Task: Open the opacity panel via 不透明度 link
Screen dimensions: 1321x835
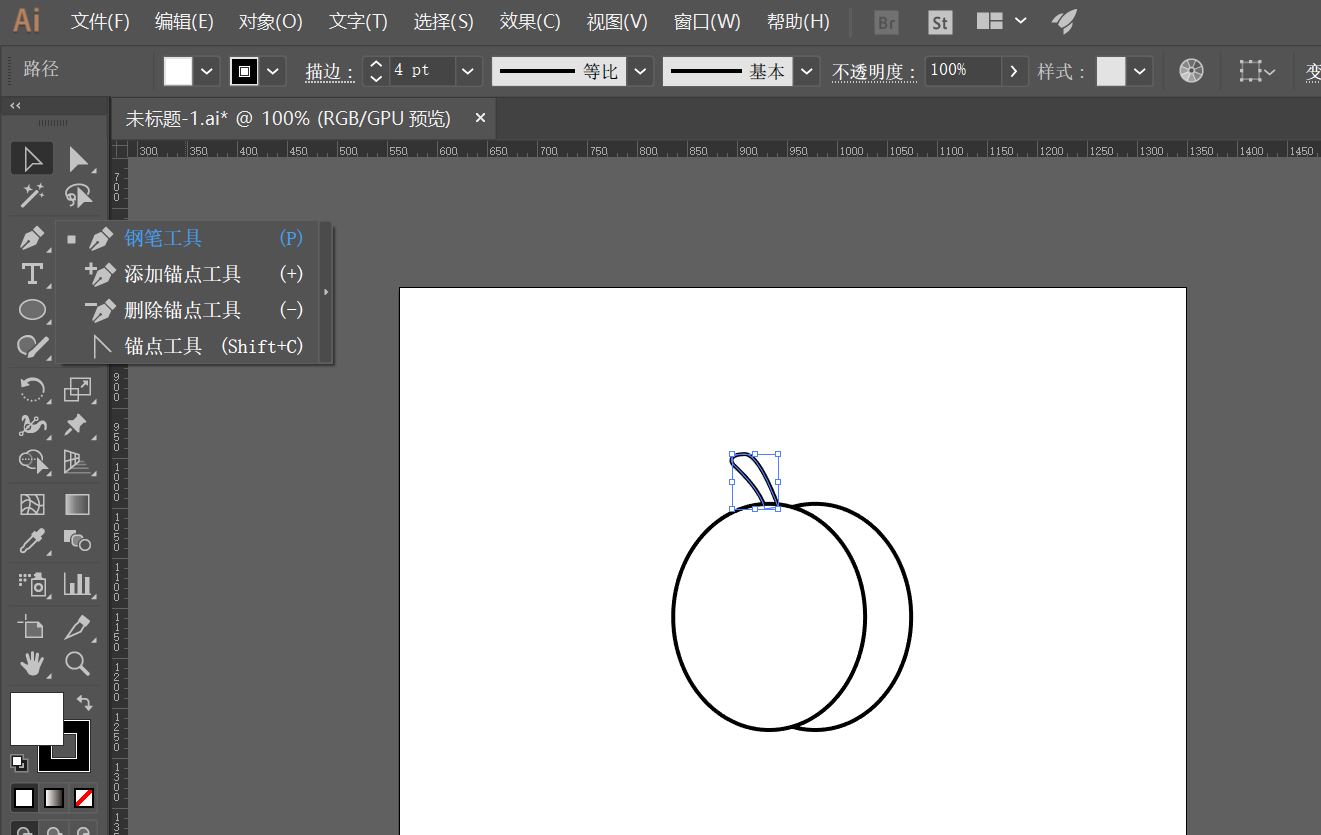Action: [872, 72]
